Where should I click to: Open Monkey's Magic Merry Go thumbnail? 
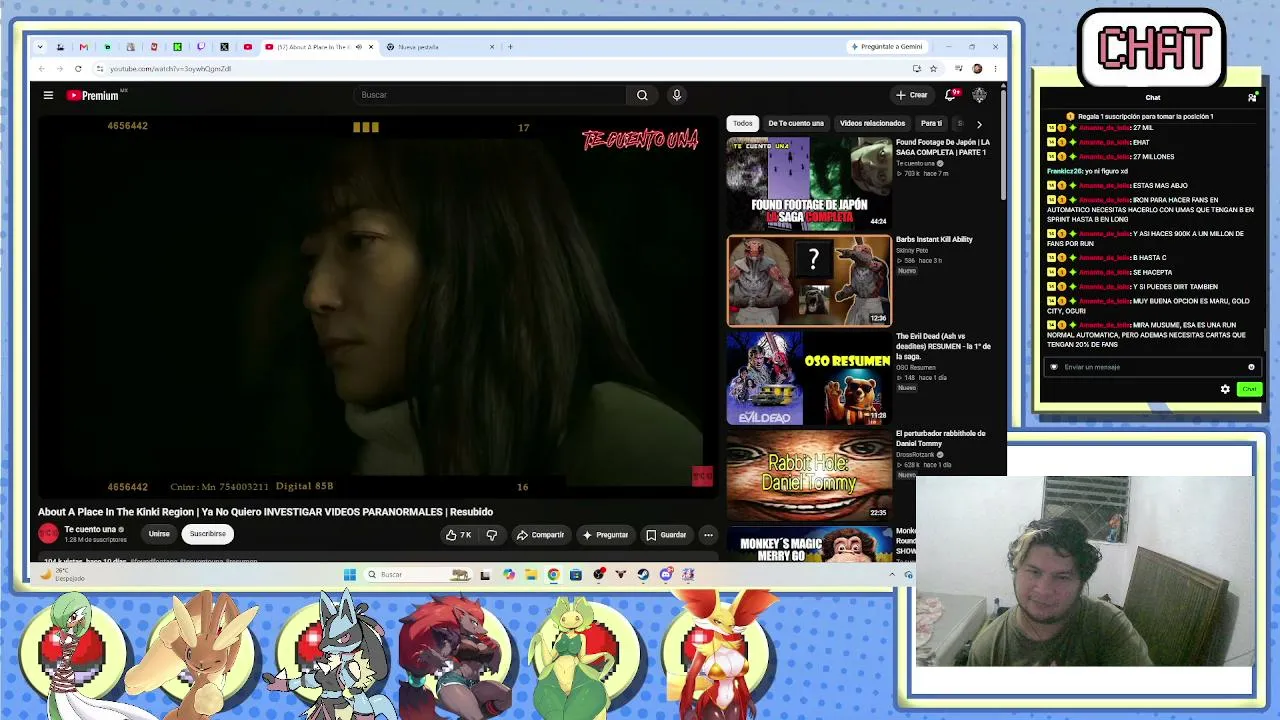[x=809, y=544]
